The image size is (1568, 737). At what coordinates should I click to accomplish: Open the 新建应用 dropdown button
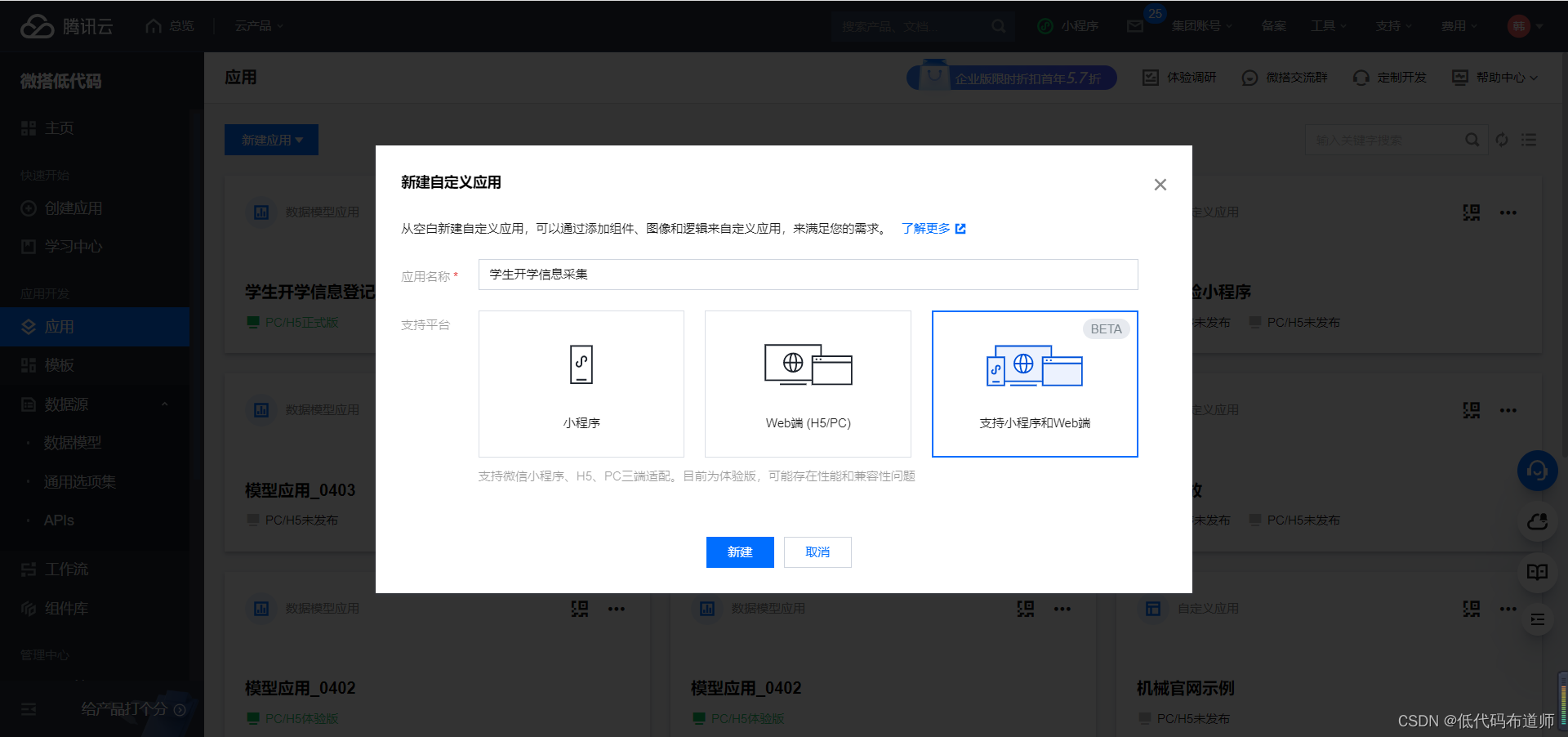tap(271, 140)
